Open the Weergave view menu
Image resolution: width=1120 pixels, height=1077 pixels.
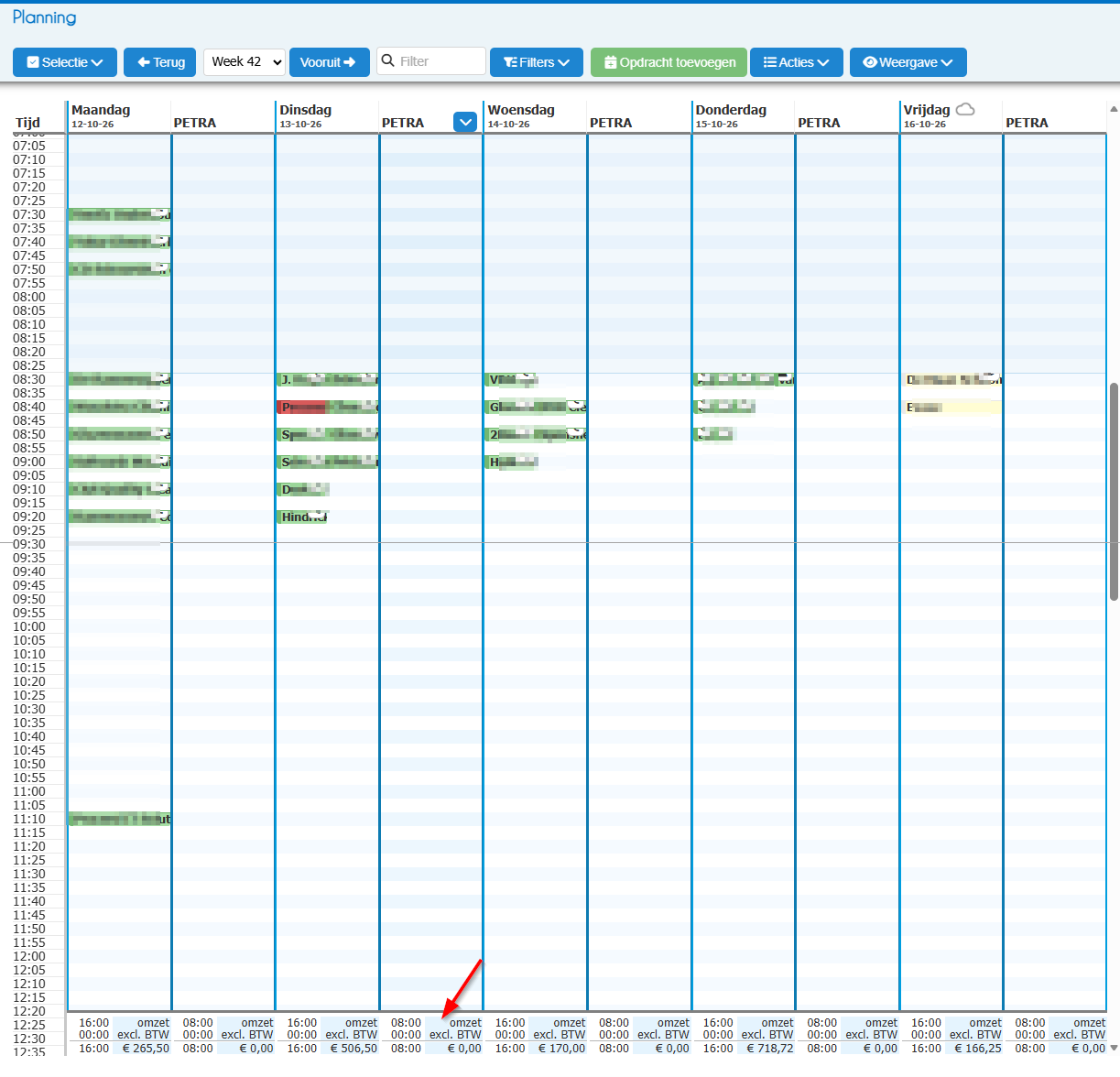click(908, 62)
